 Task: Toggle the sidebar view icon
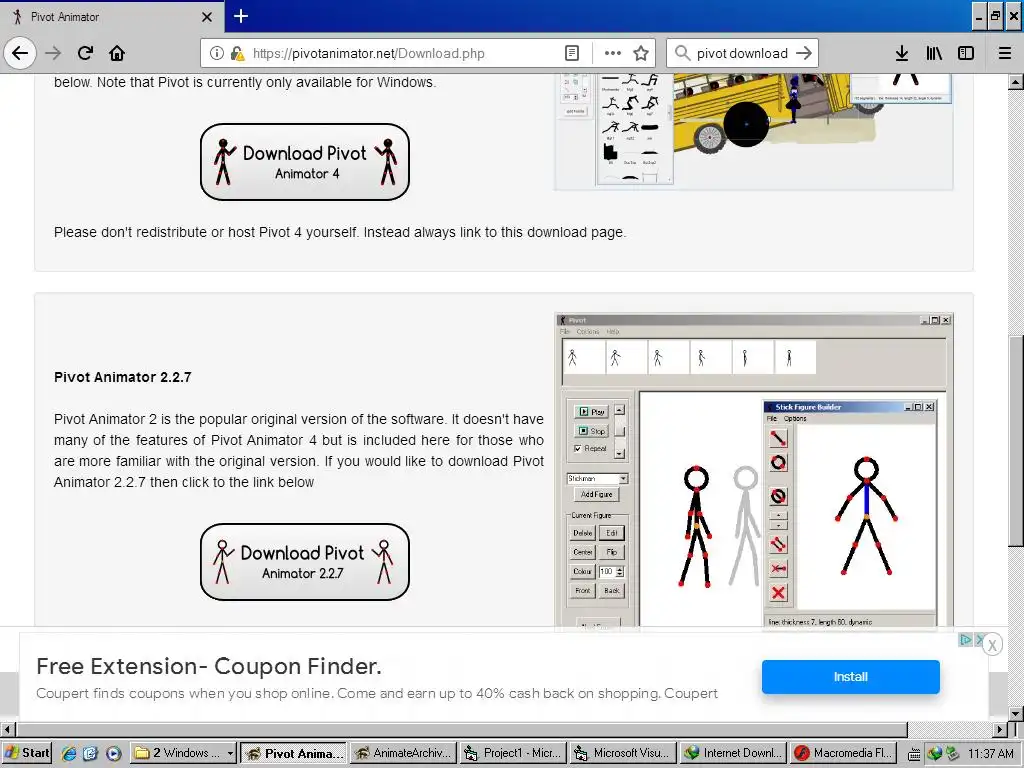pyautogui.click(x=966, y=53)
